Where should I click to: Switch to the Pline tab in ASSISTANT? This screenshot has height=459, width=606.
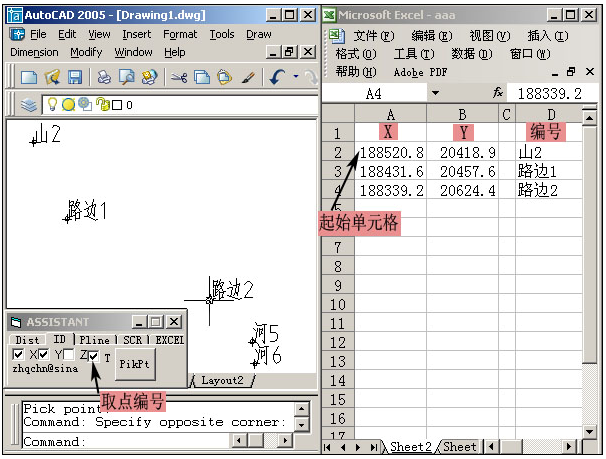pyautogui.click(x=95, y=340)
